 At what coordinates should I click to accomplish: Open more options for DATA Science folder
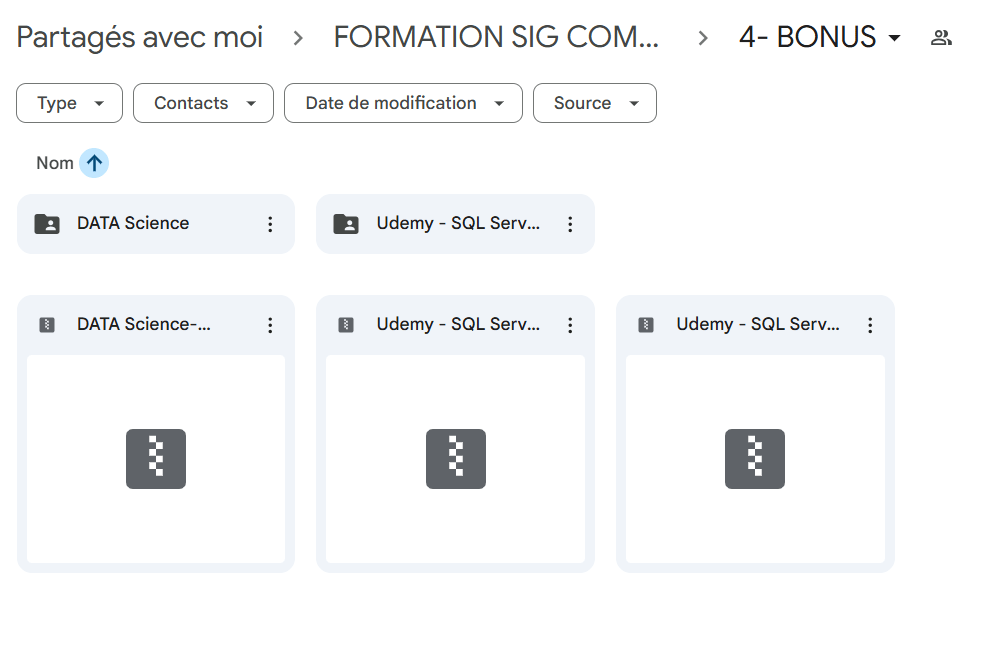(270, 224)
